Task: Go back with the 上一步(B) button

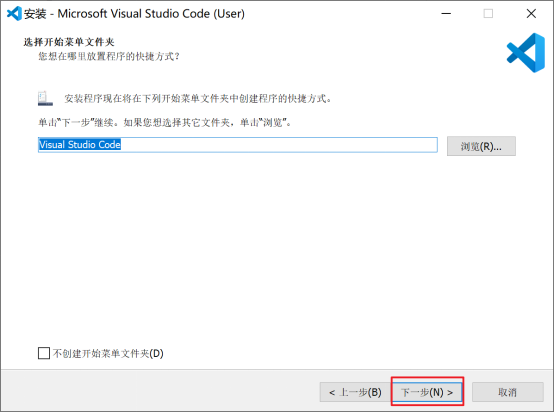Action: pos(355,392)
